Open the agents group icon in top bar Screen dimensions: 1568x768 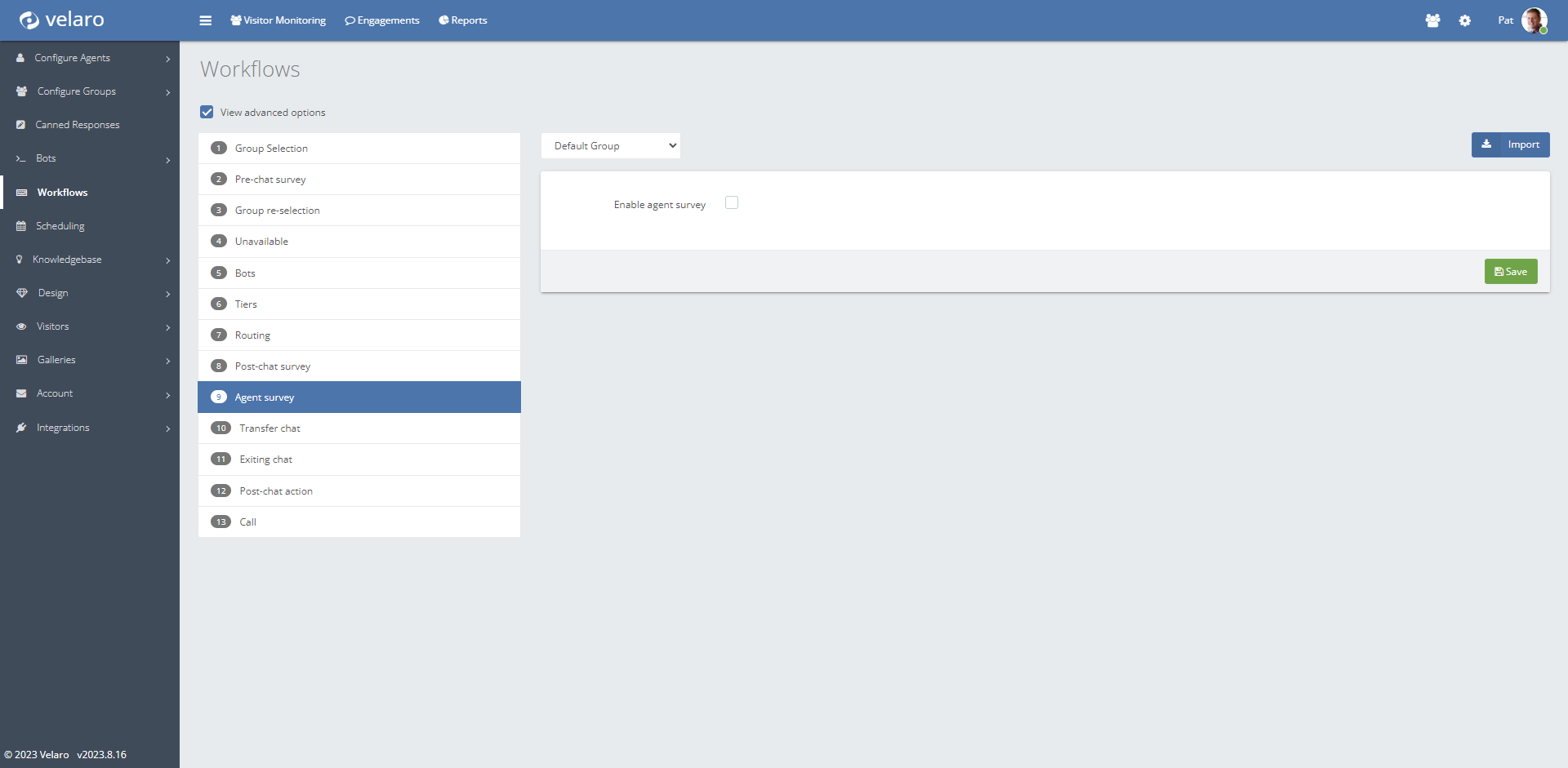[x=1432, y=20]
